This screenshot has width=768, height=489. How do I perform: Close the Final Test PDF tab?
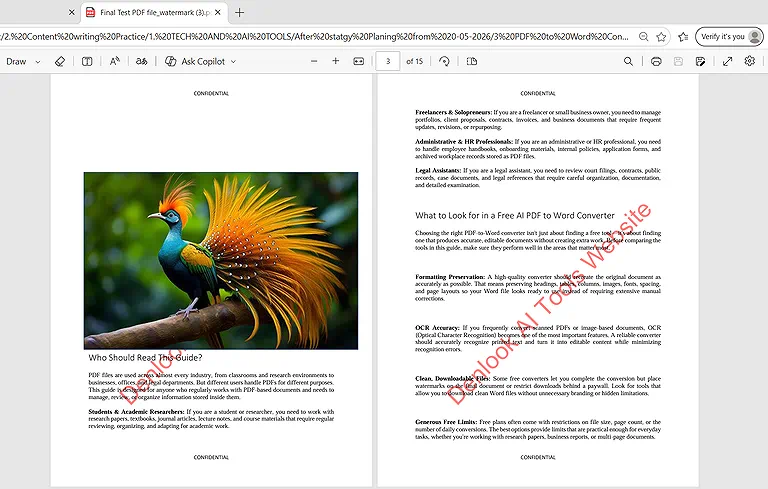[218, 13]
